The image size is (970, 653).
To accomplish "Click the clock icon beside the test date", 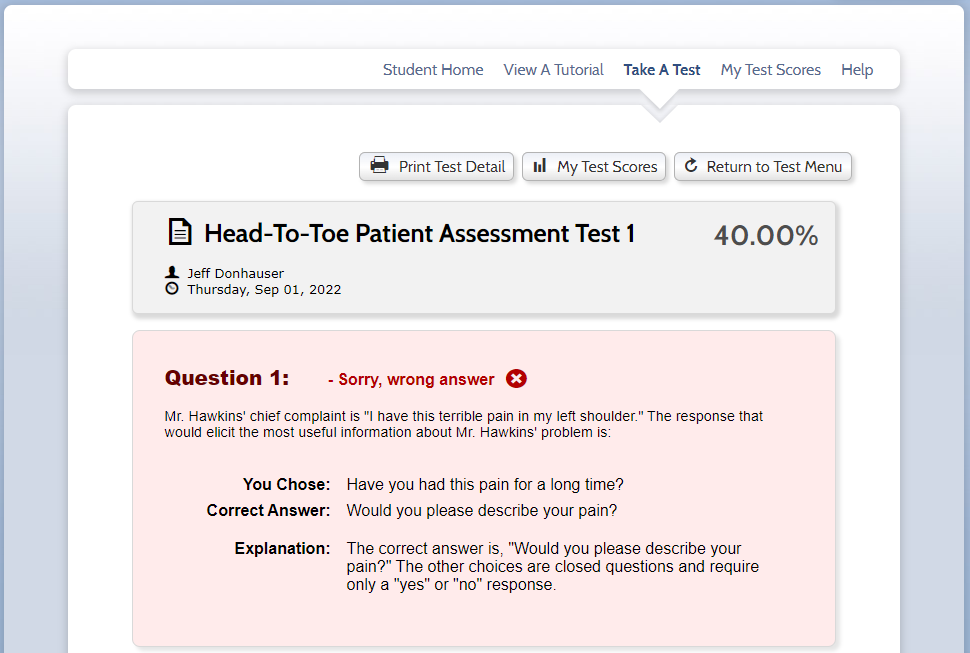I will (x=172, y=289).
